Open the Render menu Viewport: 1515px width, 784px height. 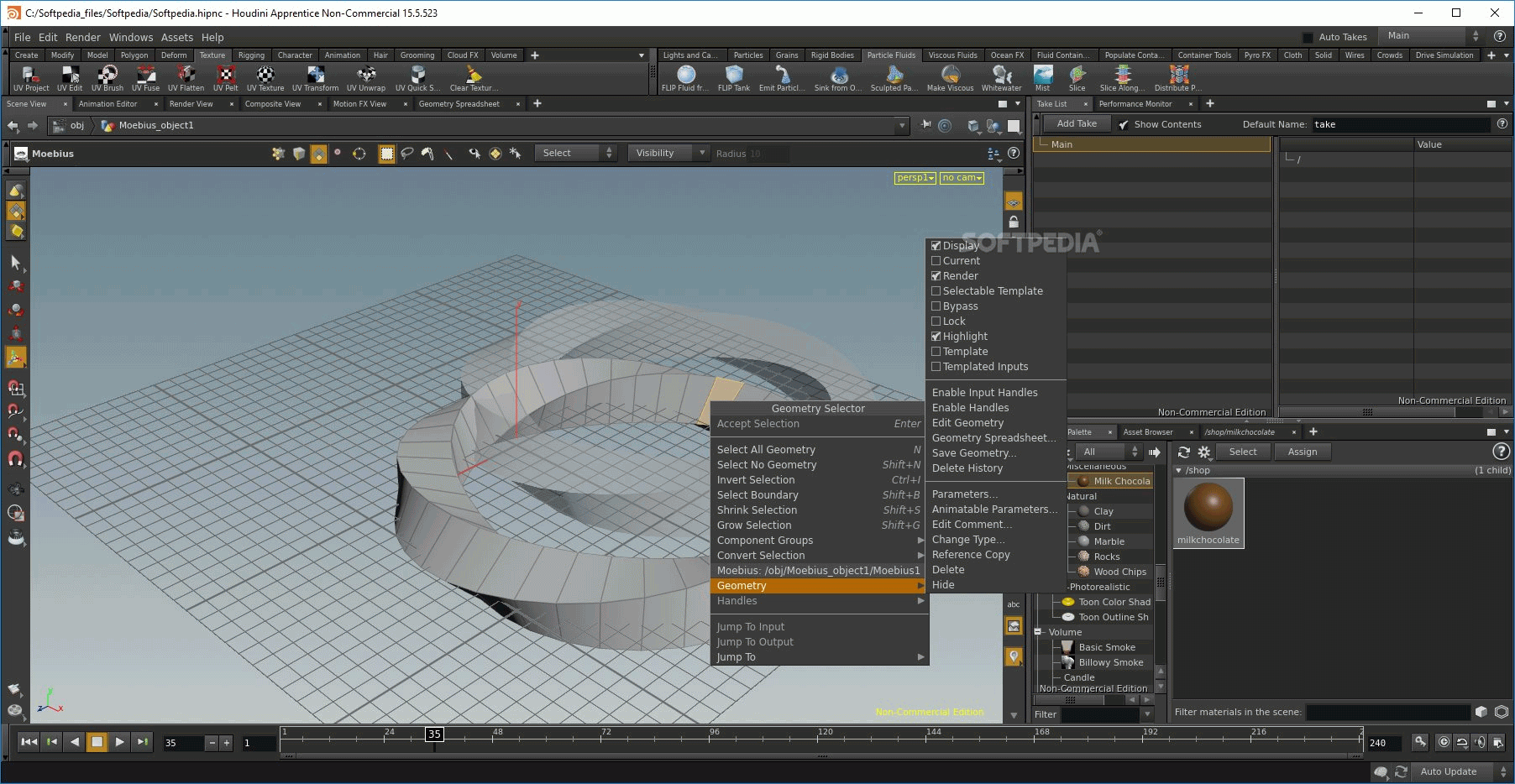pyautogui.click(x=82, y=37)
